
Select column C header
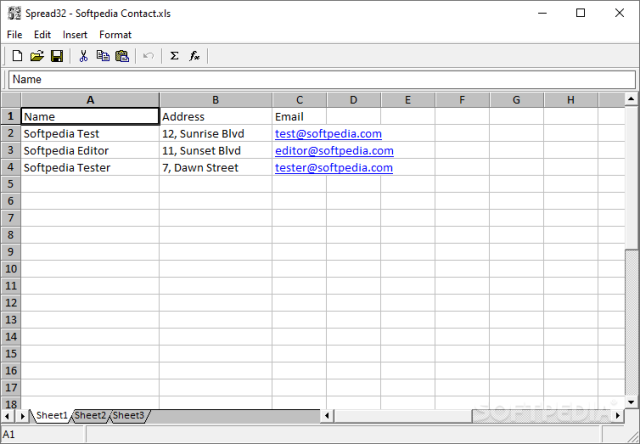(x=299, y=100)
